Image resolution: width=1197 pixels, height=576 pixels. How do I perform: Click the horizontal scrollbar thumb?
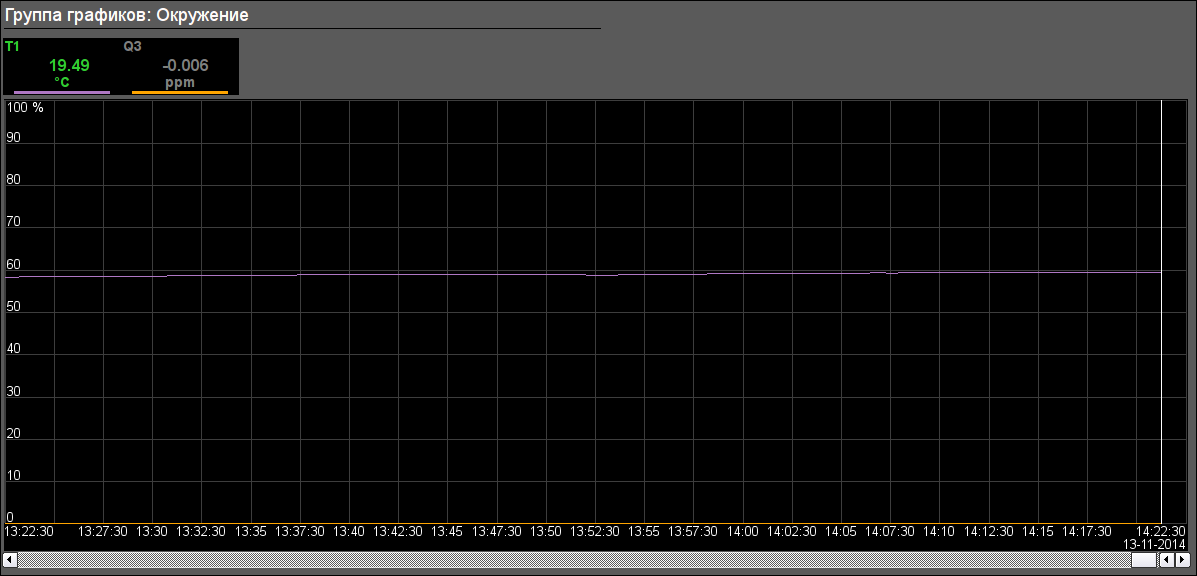pos(1144,560)
